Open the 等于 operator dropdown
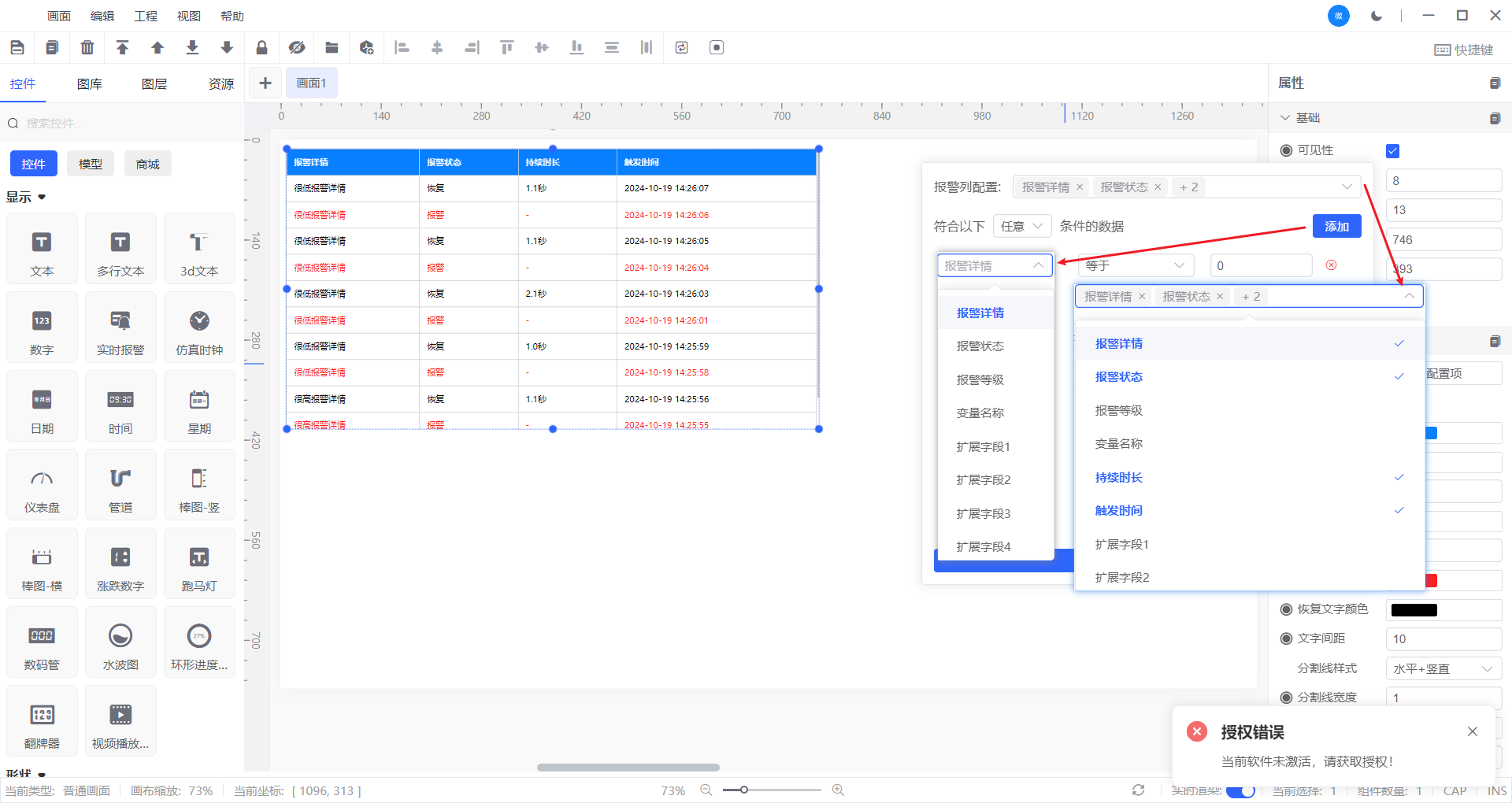Viewport: 1512px width, 803px height. [x=1135, y=265]
